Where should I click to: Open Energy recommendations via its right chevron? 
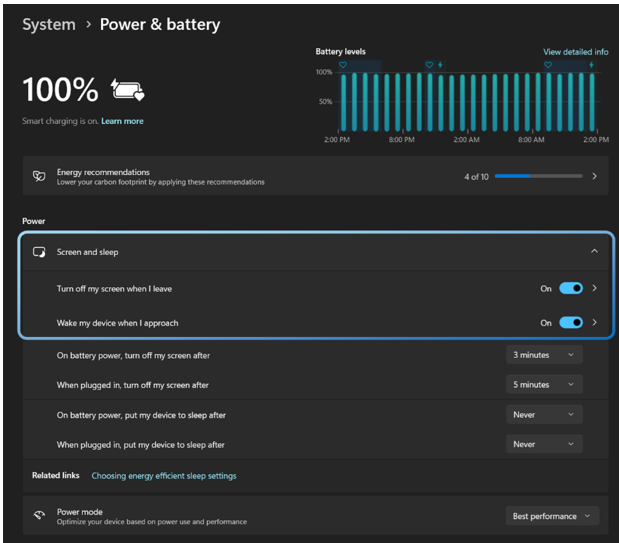point(594,176)
